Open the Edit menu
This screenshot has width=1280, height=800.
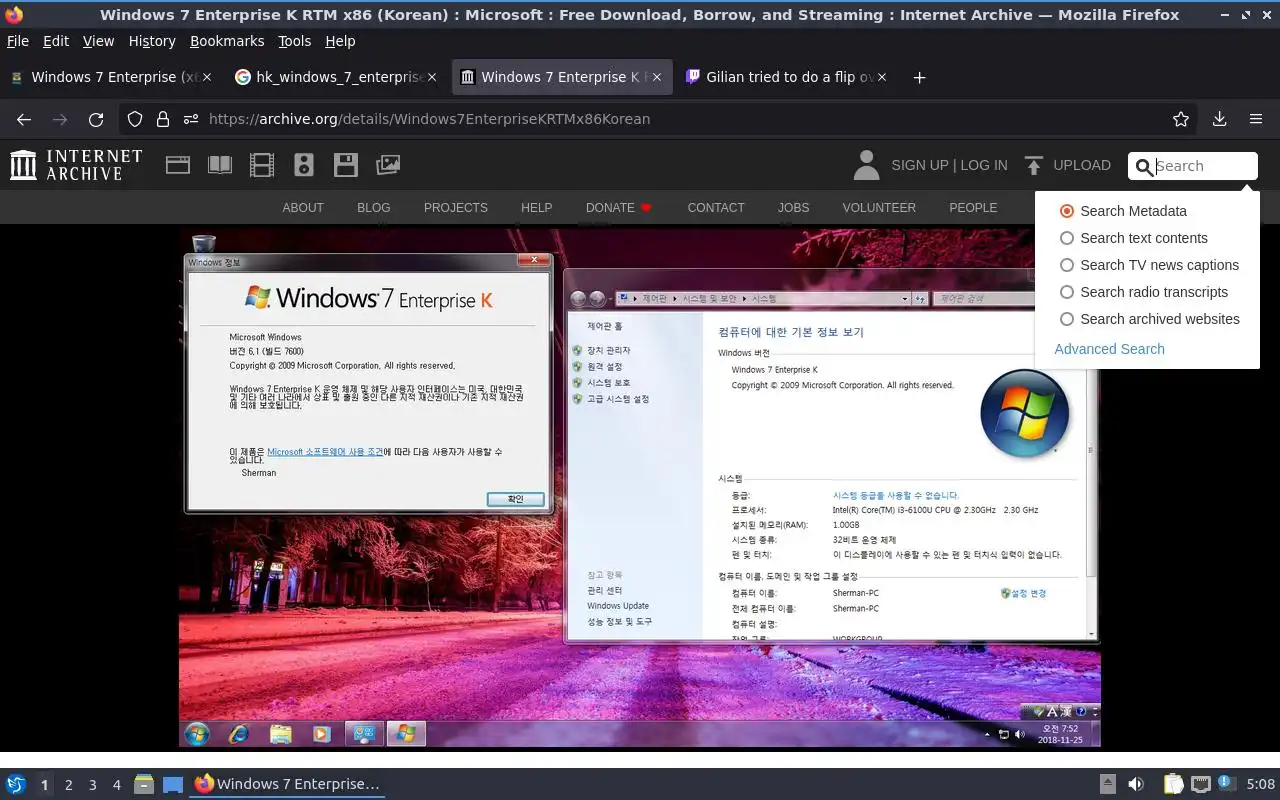pyautogui.click(x=56, y=41)
